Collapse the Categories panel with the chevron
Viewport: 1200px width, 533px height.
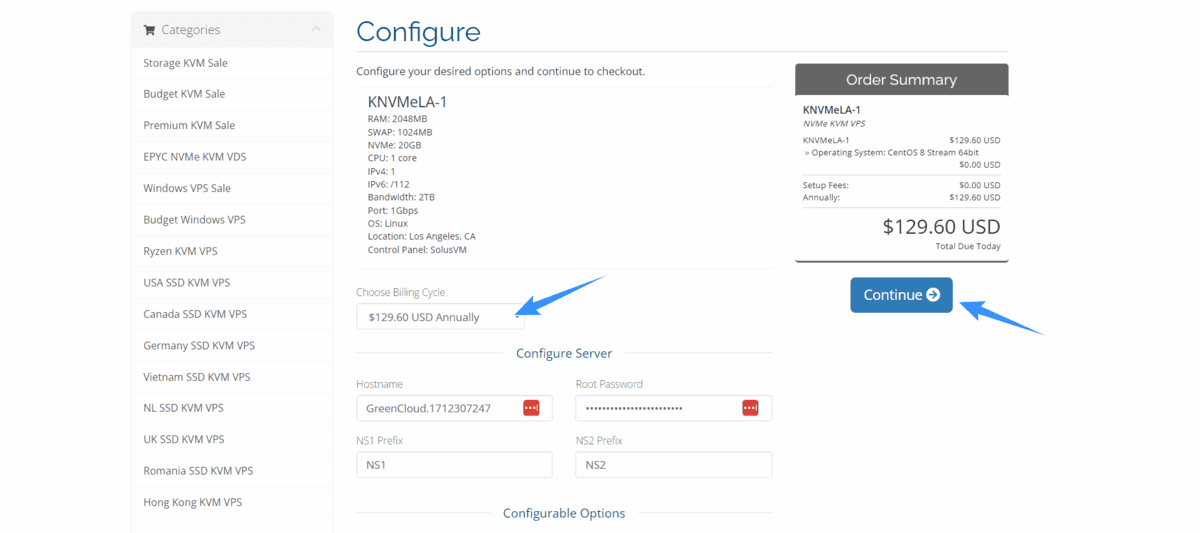[x=316, y=29]
